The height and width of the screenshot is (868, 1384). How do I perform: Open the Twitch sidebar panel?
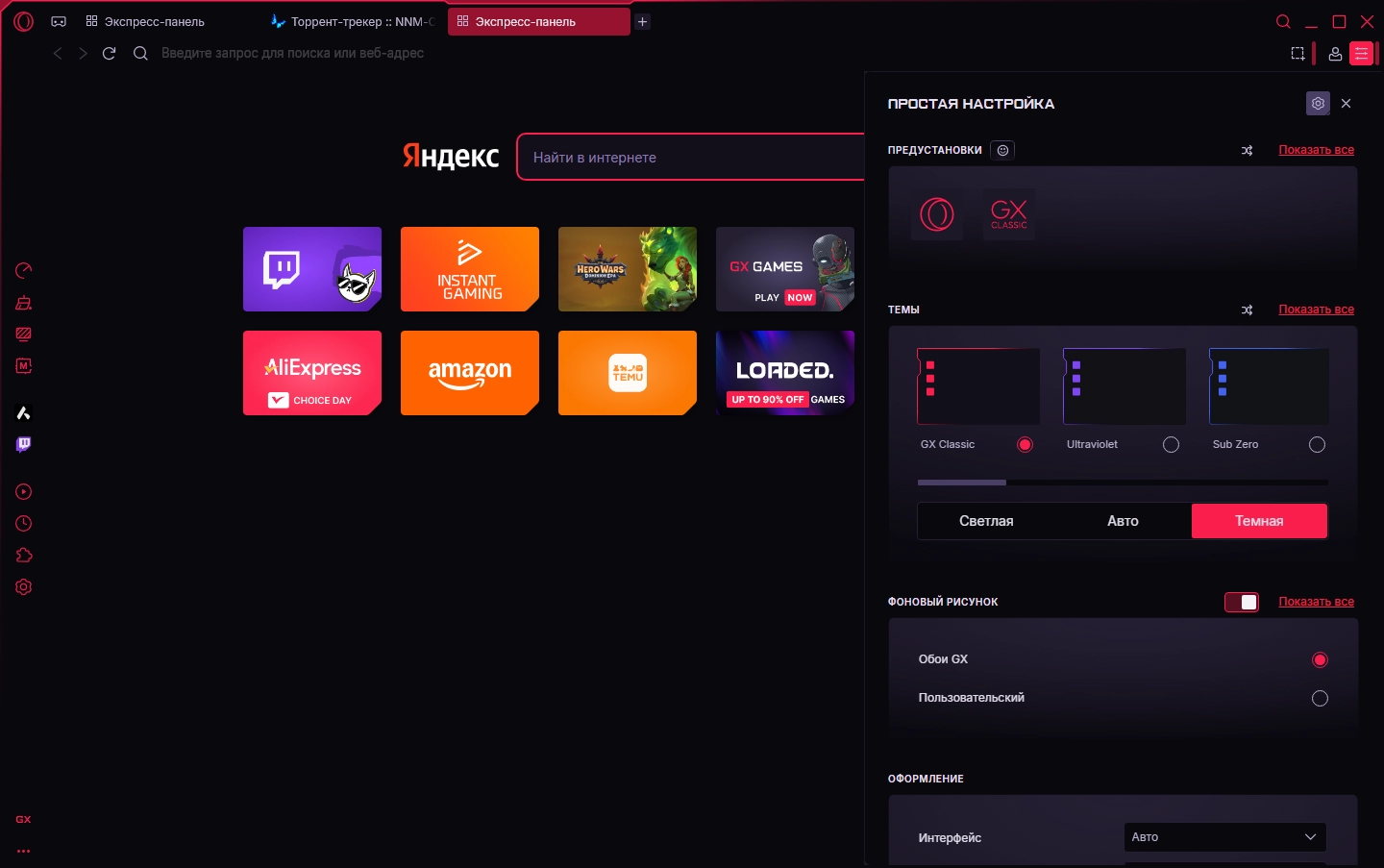[24, 445]
